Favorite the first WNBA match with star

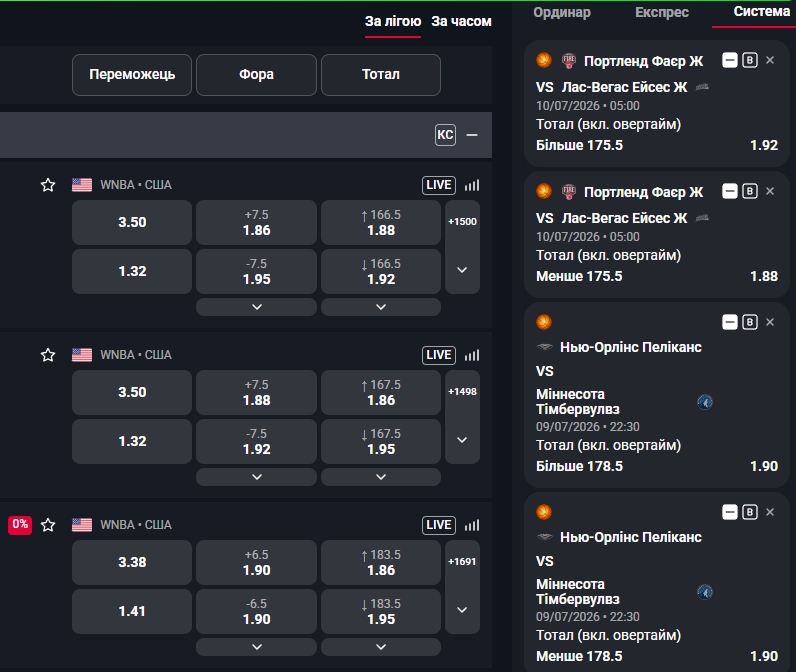pyautogui.click(x=48, y=185)
